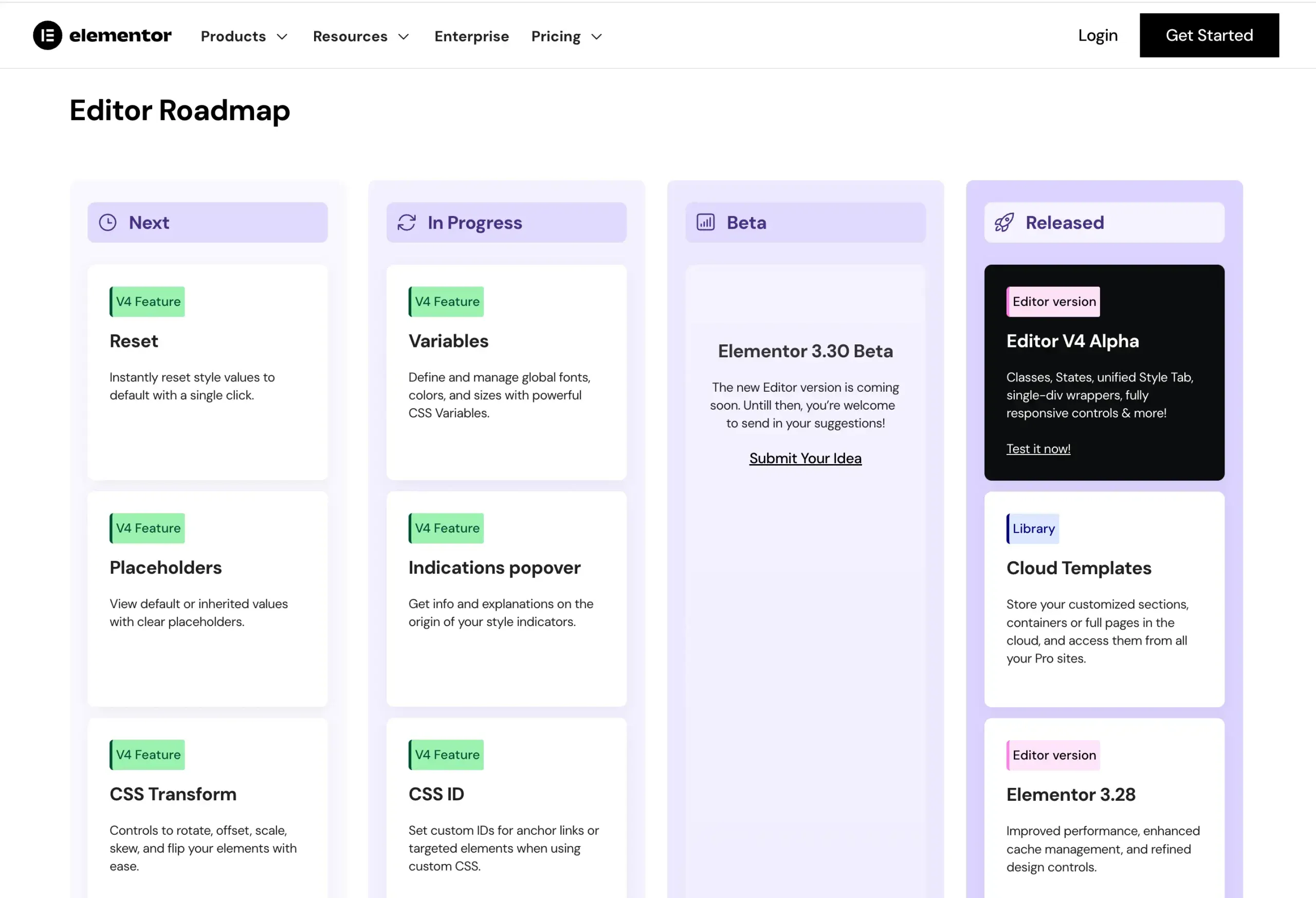Click the V4 Feature tag on Indications popover card
This screenshot has height=898, width=1316.
click(x=446, y=528)
